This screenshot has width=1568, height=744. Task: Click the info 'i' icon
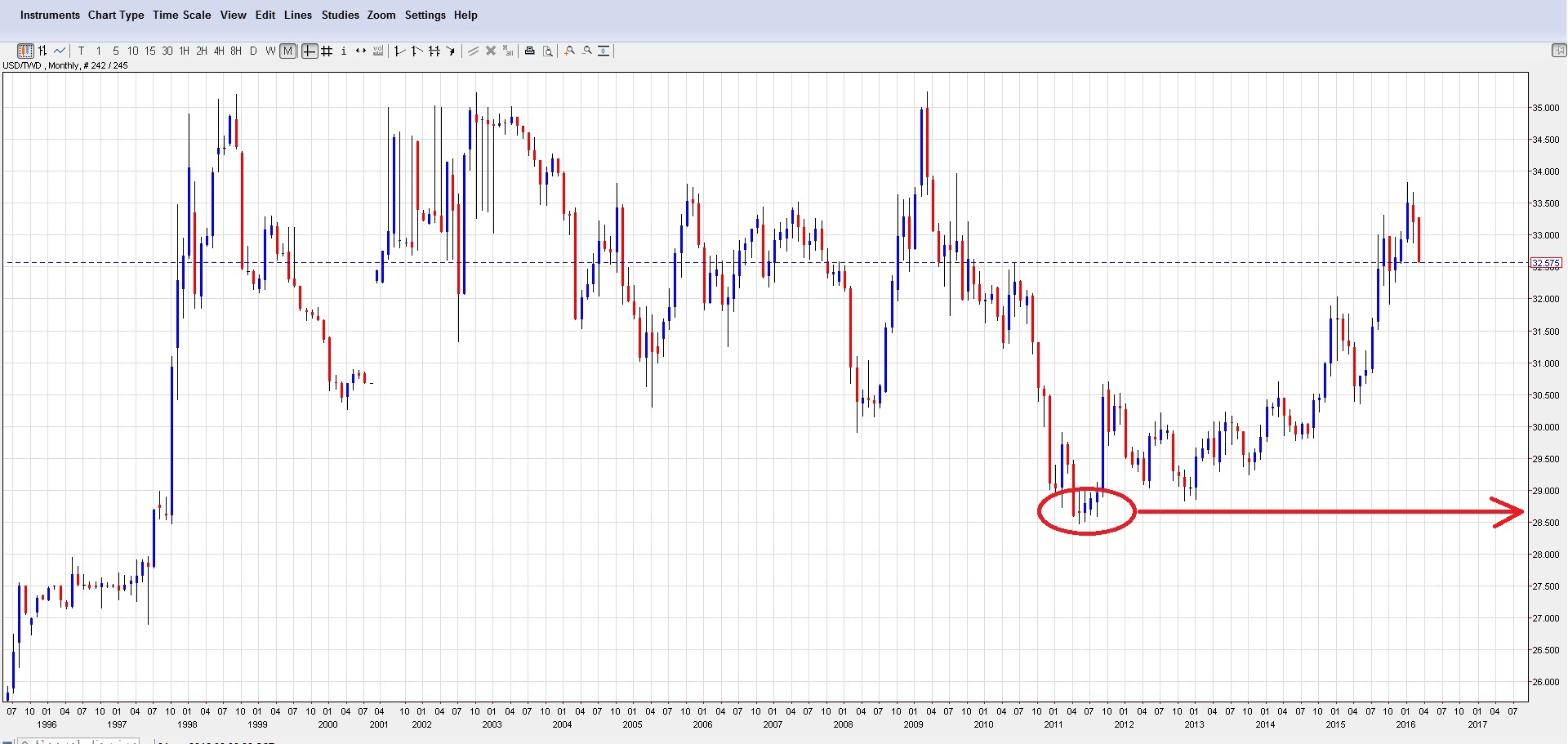[344, 51]
